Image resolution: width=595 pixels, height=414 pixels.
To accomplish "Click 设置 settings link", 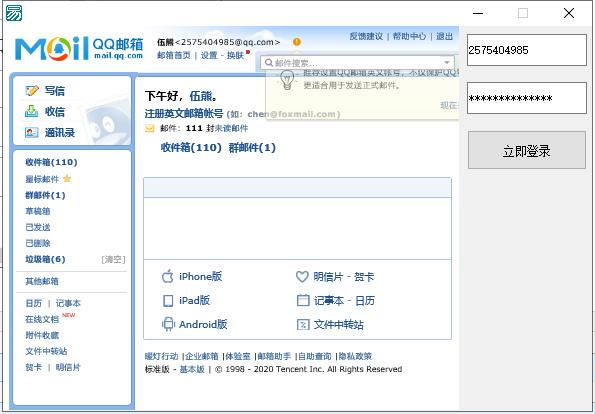I will pyautogui.click(x=209, y=55).
